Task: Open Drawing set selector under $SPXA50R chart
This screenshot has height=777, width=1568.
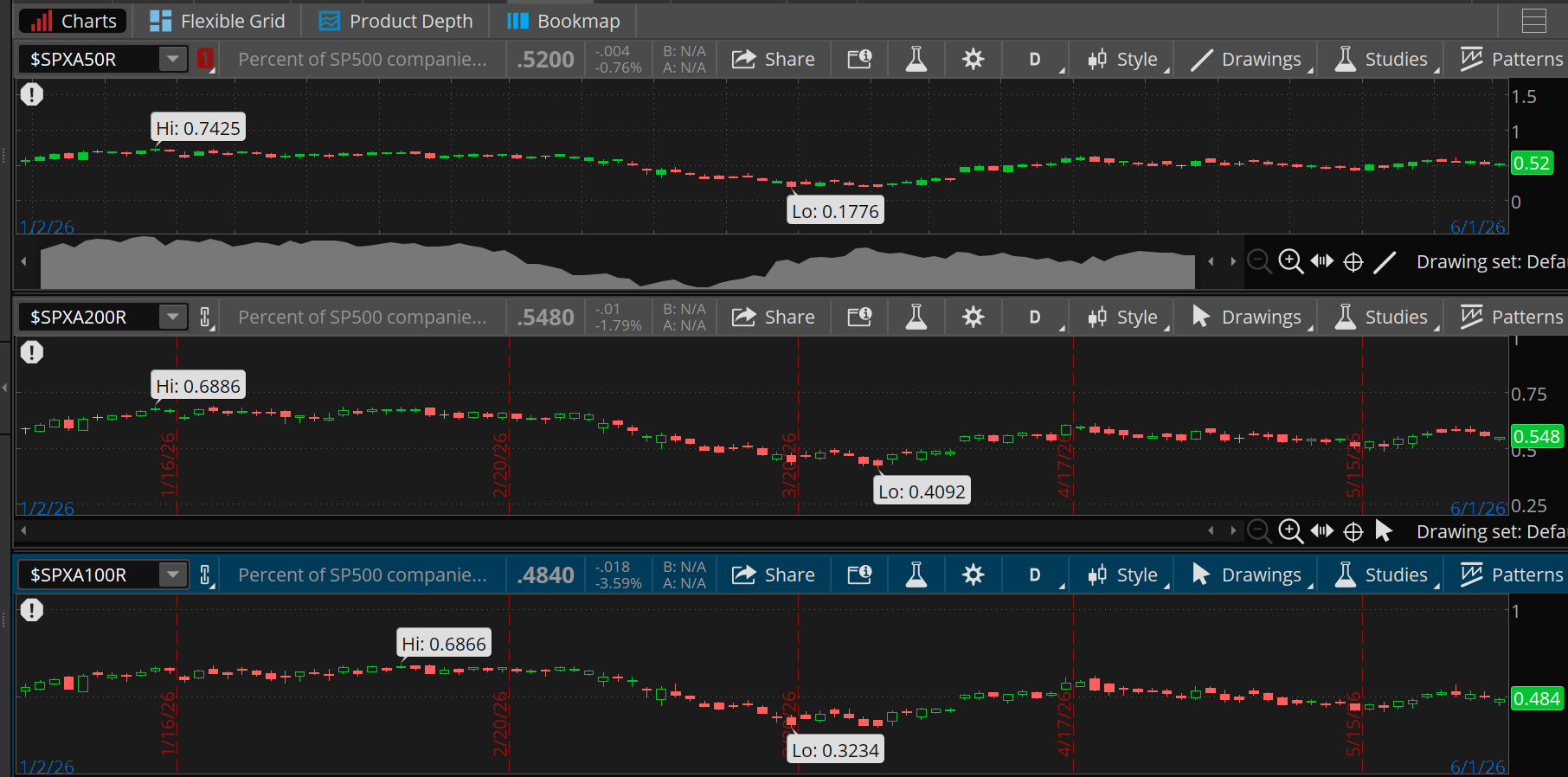Action: (1490, 261)
